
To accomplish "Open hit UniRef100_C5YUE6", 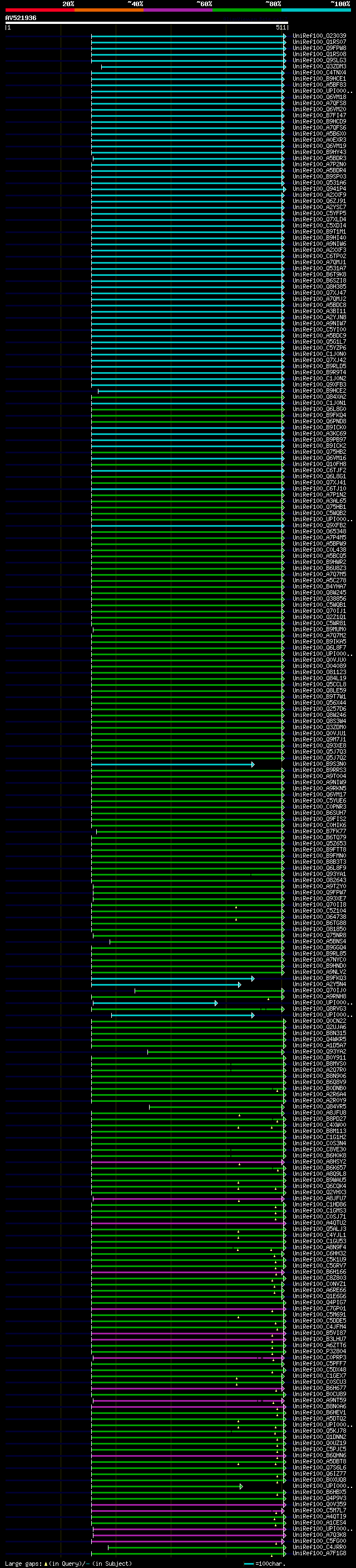I will [319, 800].
